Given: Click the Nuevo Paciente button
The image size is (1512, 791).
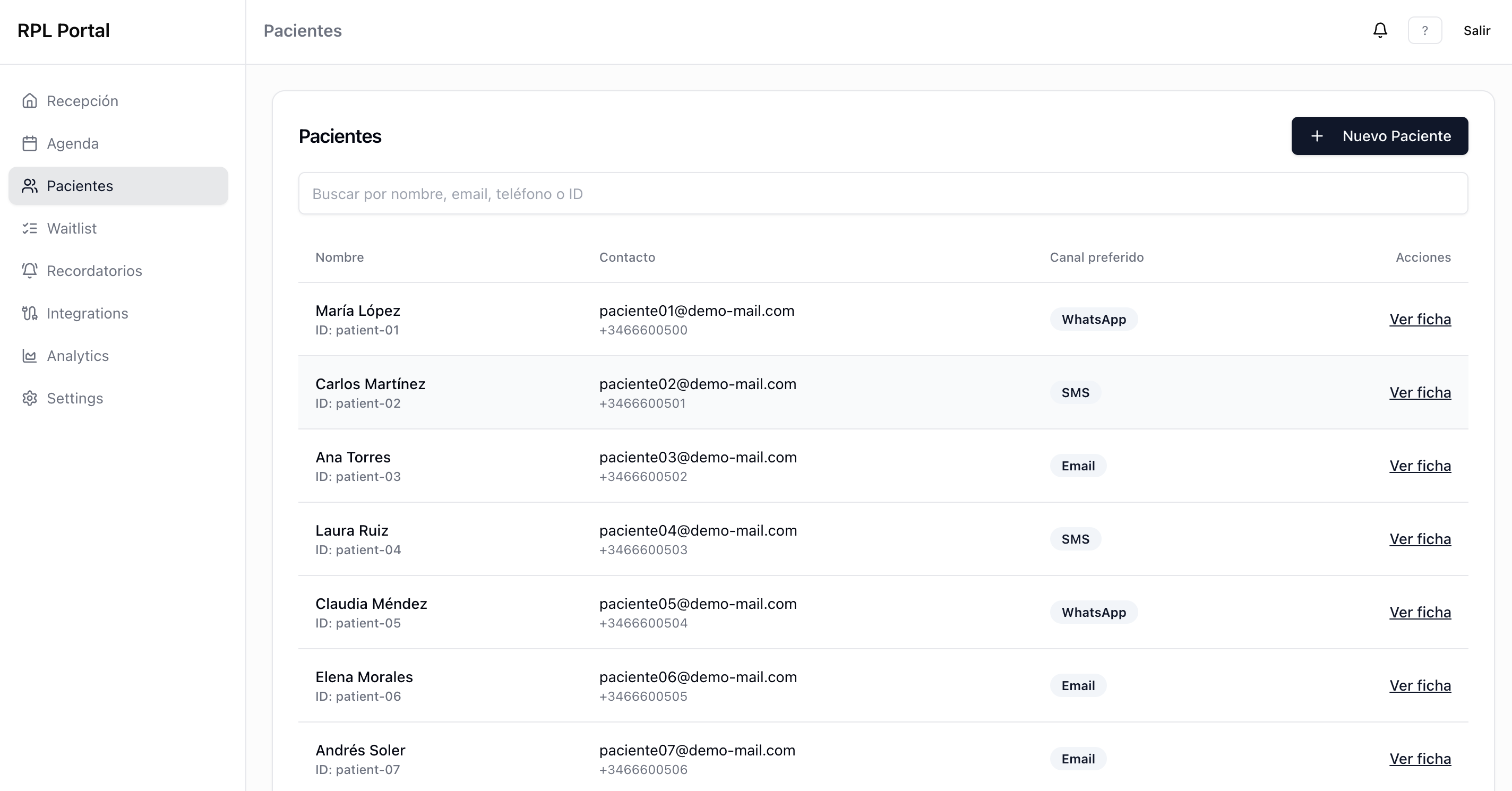Looking at the screenshot, I should click(1379, 136).
